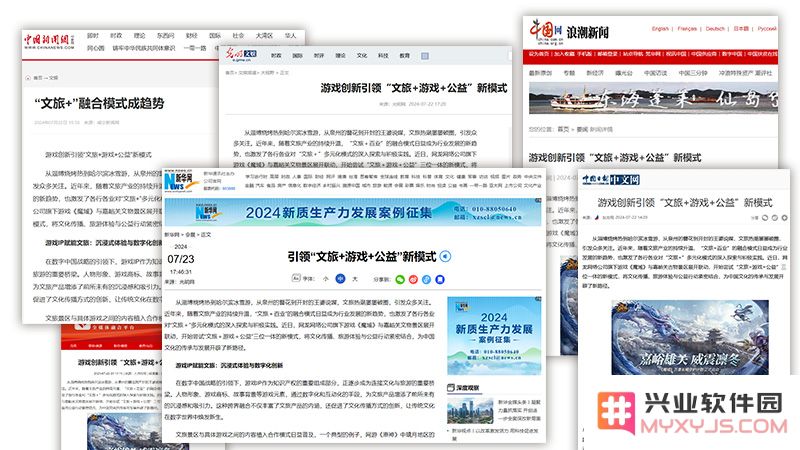Click second share icon on China Daily article
Image resolution: width=800 pixels, height=450 pixels.
774,218
